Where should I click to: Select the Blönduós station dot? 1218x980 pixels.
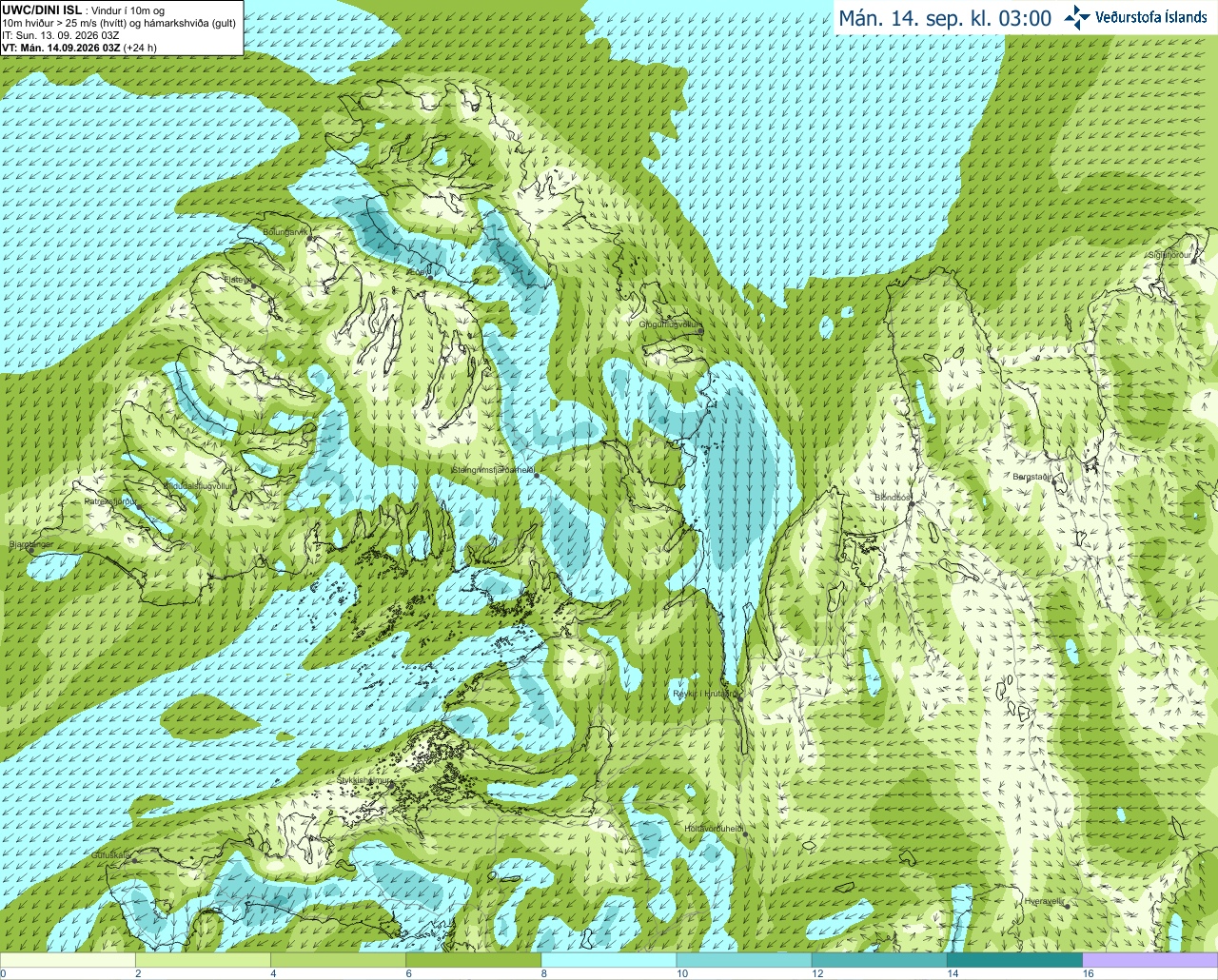point(911,504)
